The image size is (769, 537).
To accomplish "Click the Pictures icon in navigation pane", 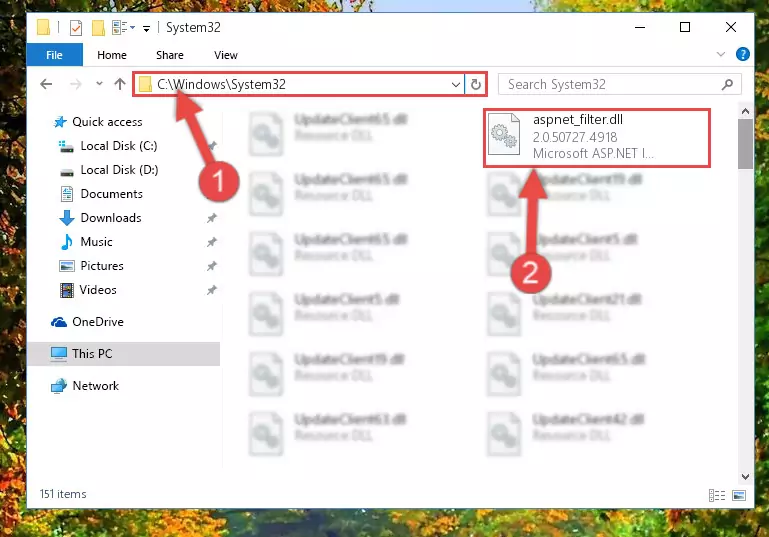I will point(67,266).
